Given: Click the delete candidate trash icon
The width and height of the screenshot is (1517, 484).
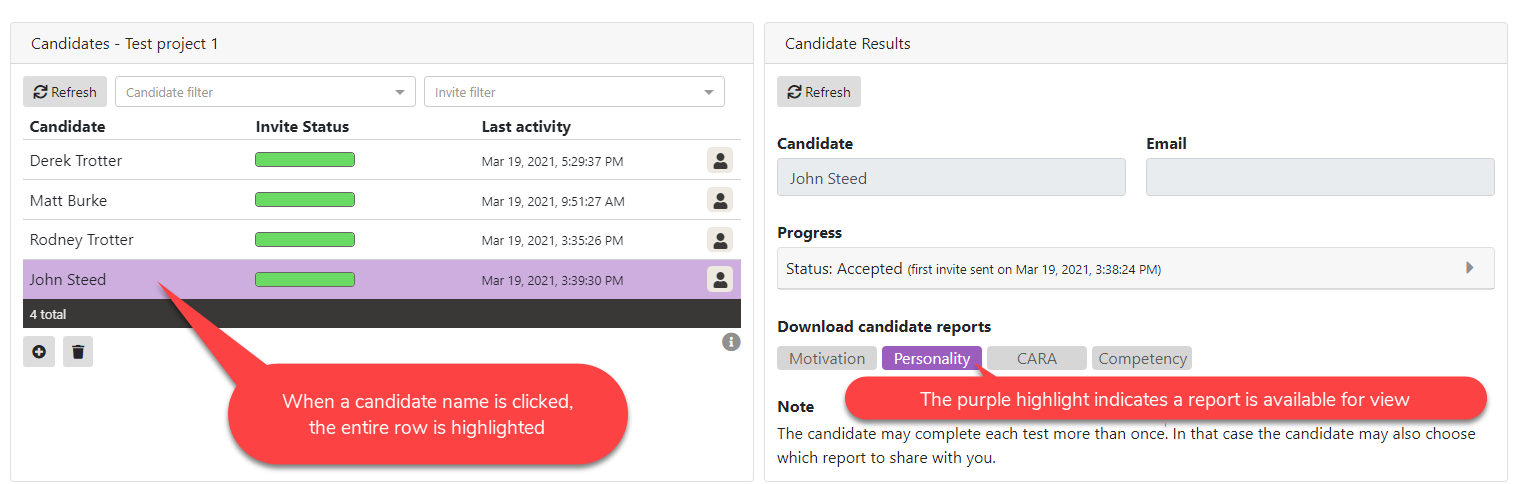Looking at the screenshot, I should [78, 352].
